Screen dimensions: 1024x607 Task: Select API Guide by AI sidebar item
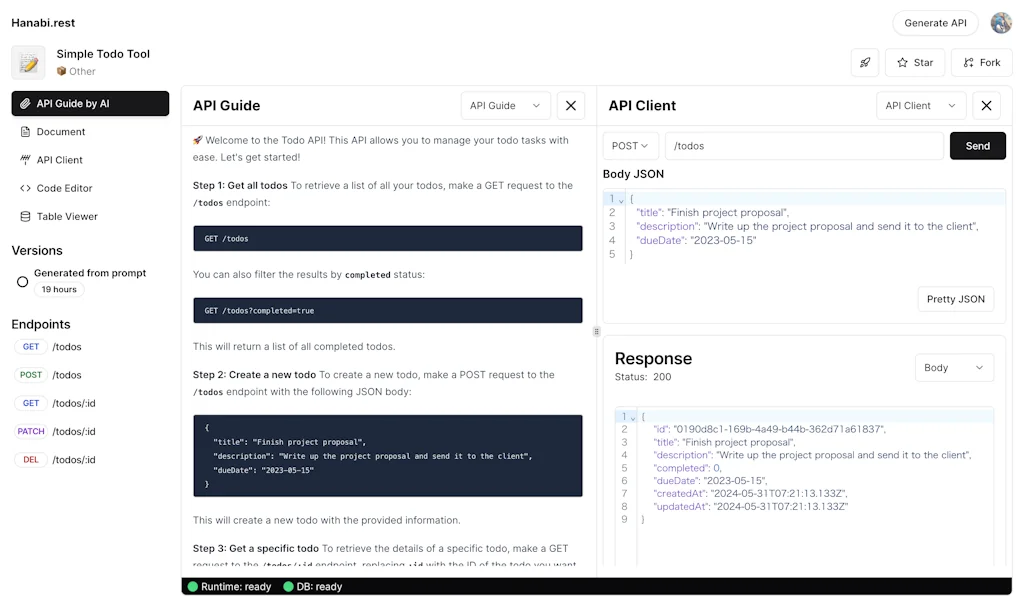coord(90,104)
